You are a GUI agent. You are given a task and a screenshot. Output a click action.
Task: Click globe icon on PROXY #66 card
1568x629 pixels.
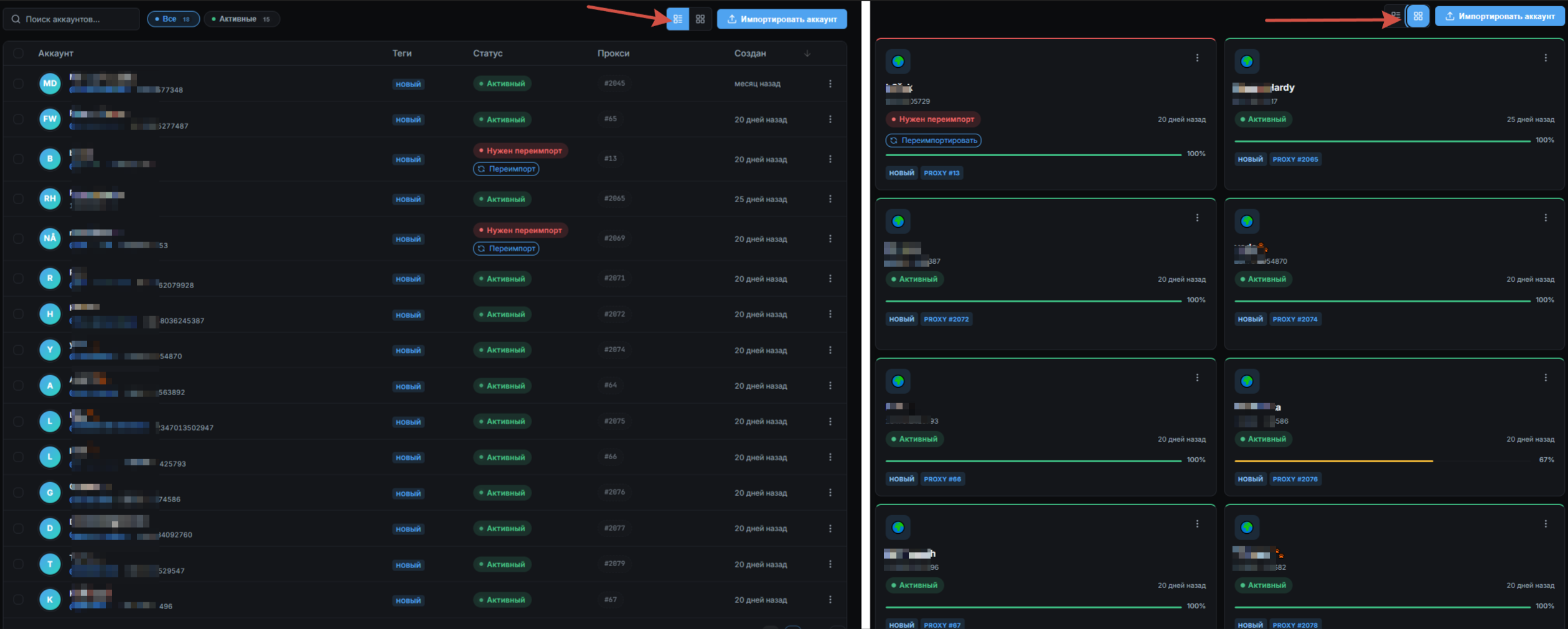click(x=898, y=381)
